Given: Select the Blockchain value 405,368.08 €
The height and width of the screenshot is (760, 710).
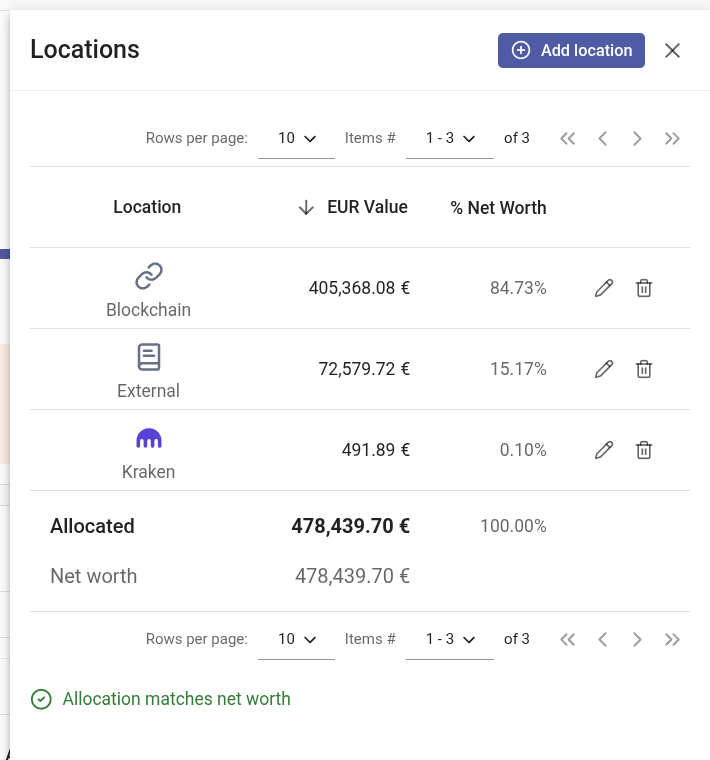Looking at the screenshot, I should [x=359, y=288].
